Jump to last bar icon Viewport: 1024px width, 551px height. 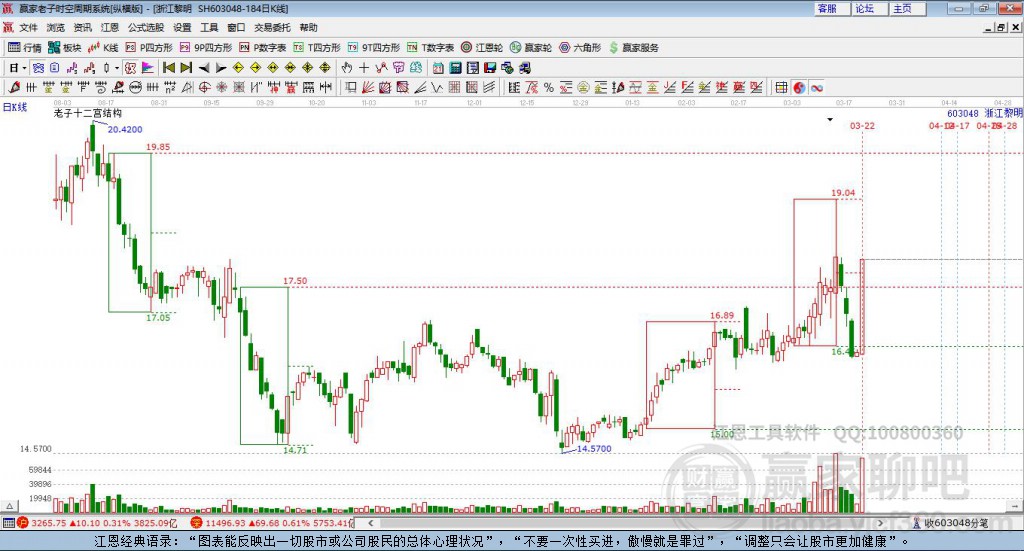(186, 68)
